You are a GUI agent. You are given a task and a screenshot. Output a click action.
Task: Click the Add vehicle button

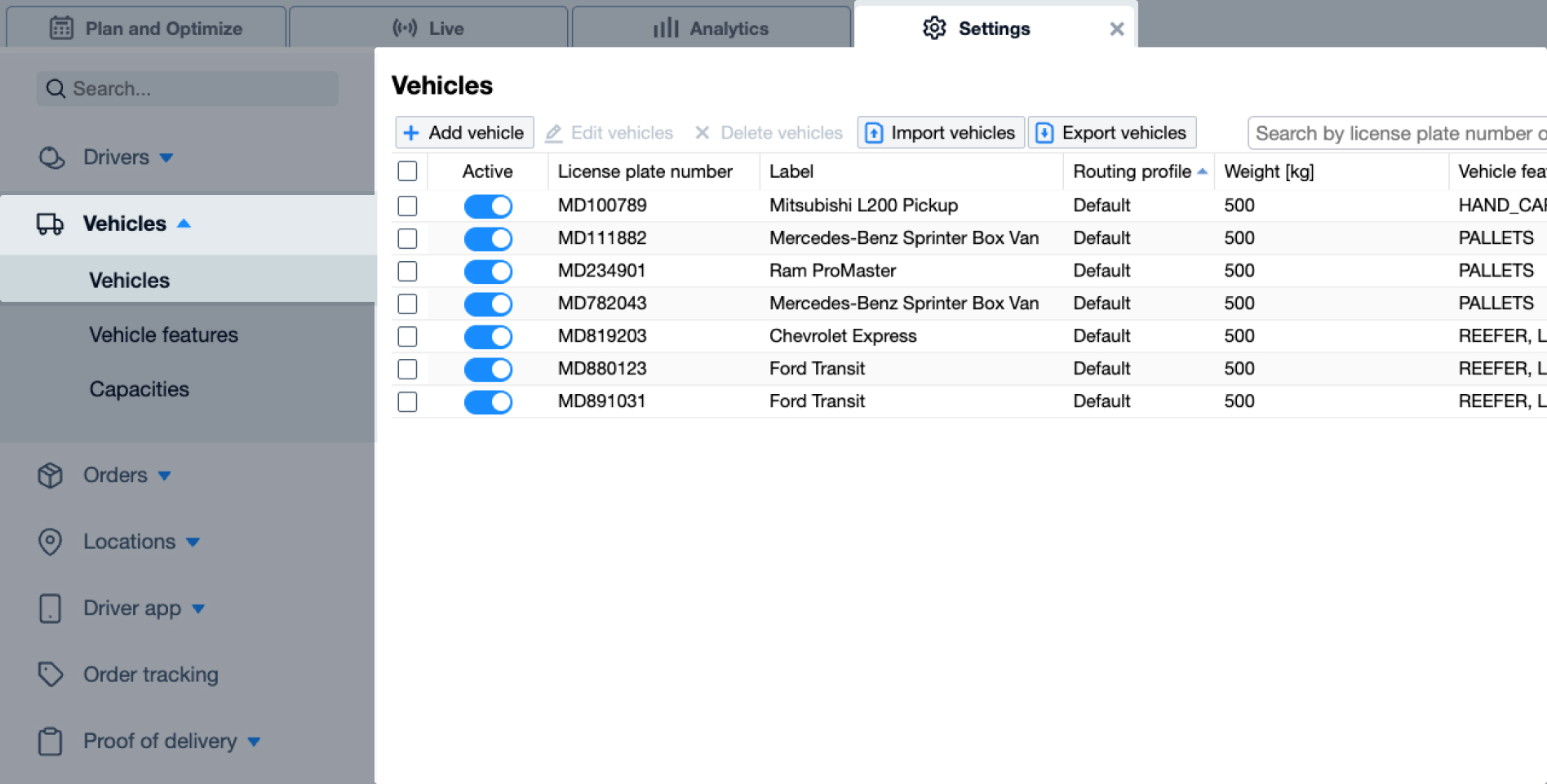click(x=463, y=132)
